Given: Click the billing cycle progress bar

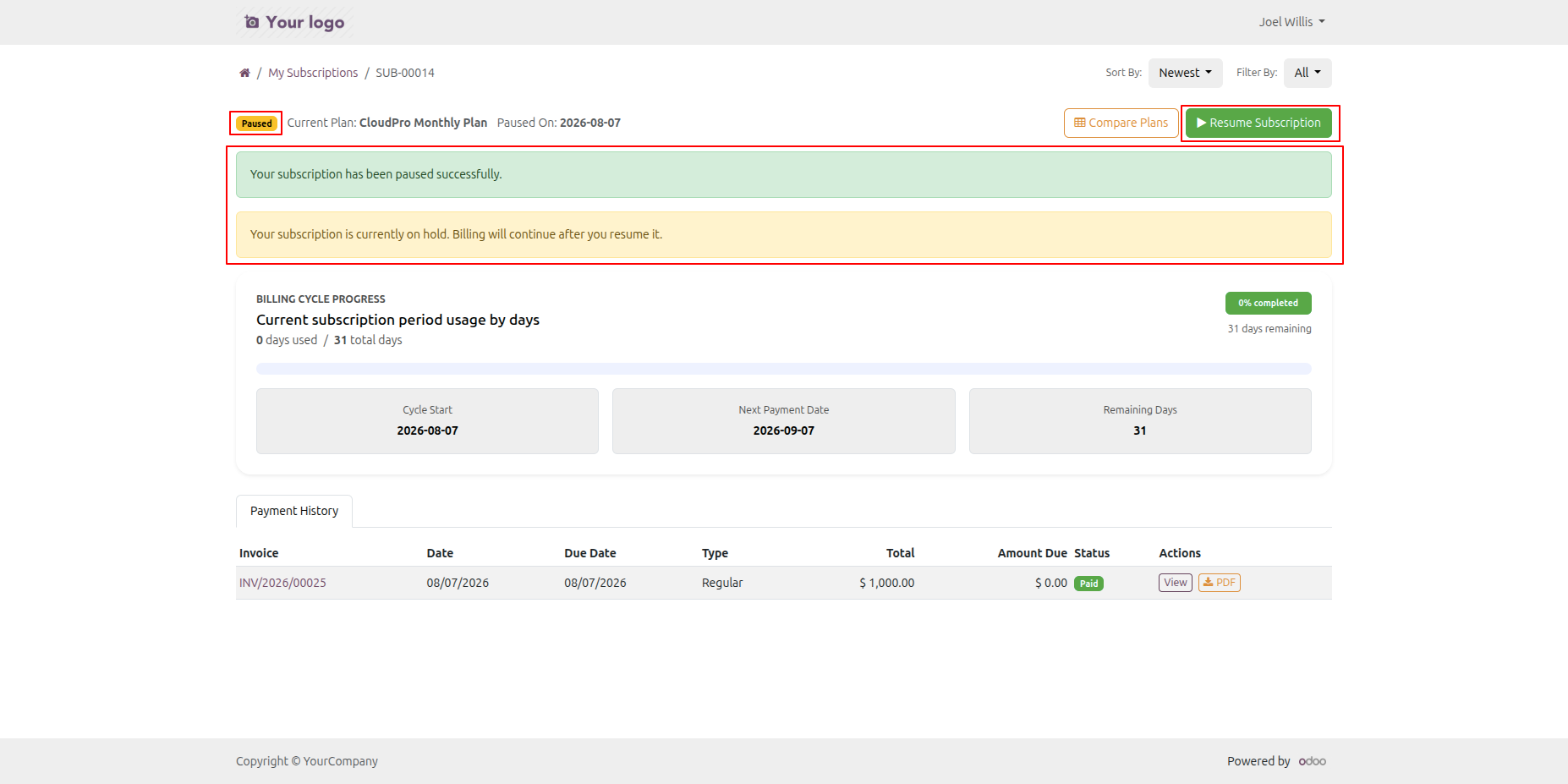Looking at the screenshot, I should pyautogui.click(x=784, y=369).
